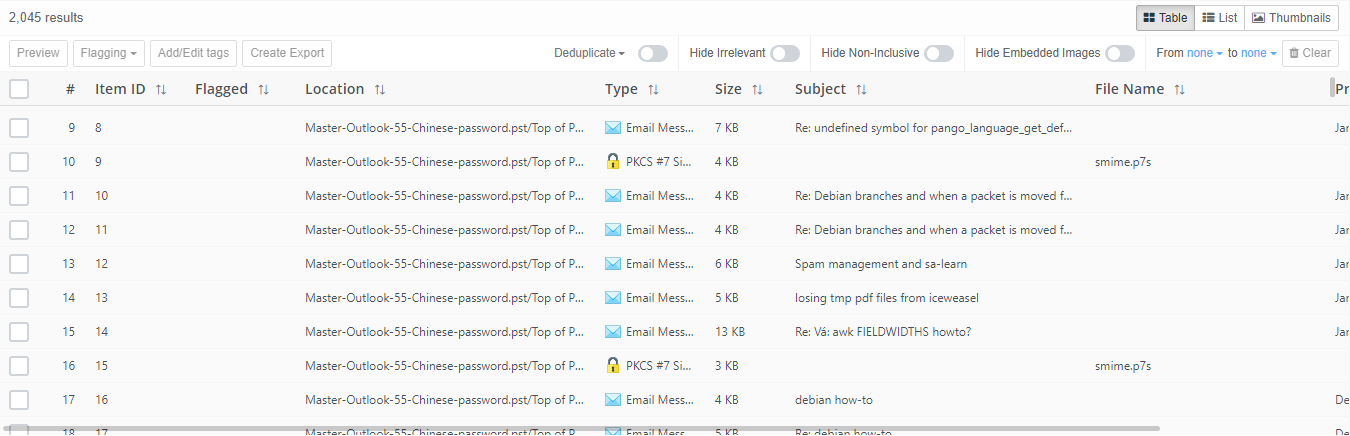Toggle the Deduplicate switch
Viewport: 1350px width, 436px height.
pos(652,53)
